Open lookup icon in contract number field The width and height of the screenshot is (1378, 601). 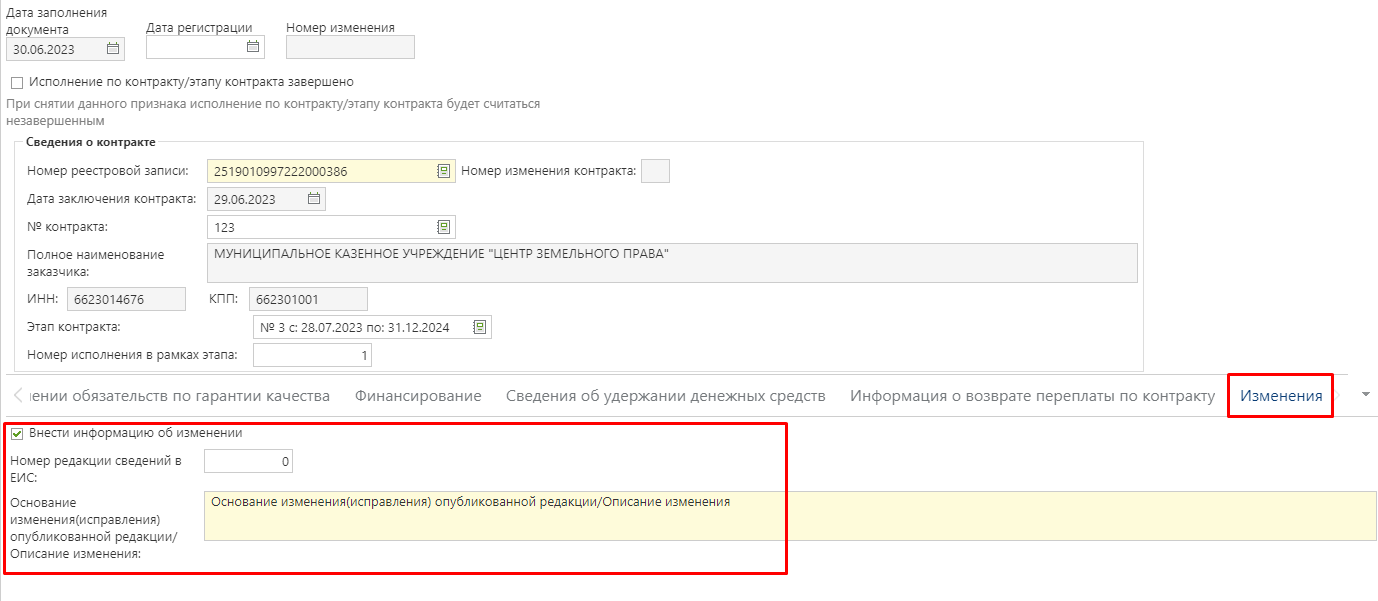(443, 227)
